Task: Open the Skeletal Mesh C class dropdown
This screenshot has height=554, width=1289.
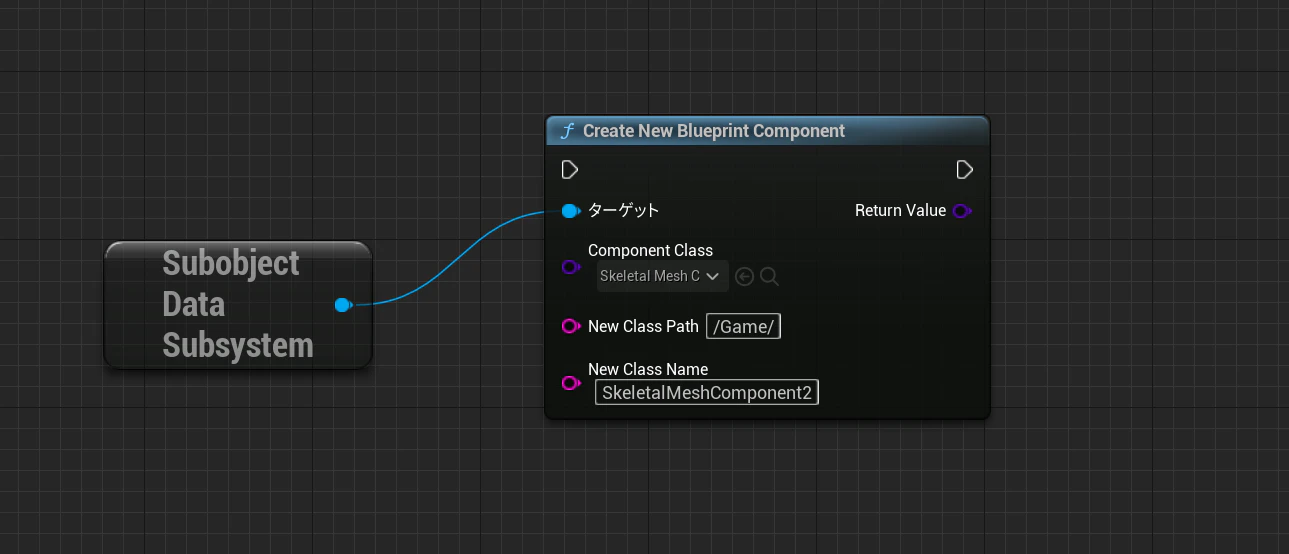Action: coord(662,276)
